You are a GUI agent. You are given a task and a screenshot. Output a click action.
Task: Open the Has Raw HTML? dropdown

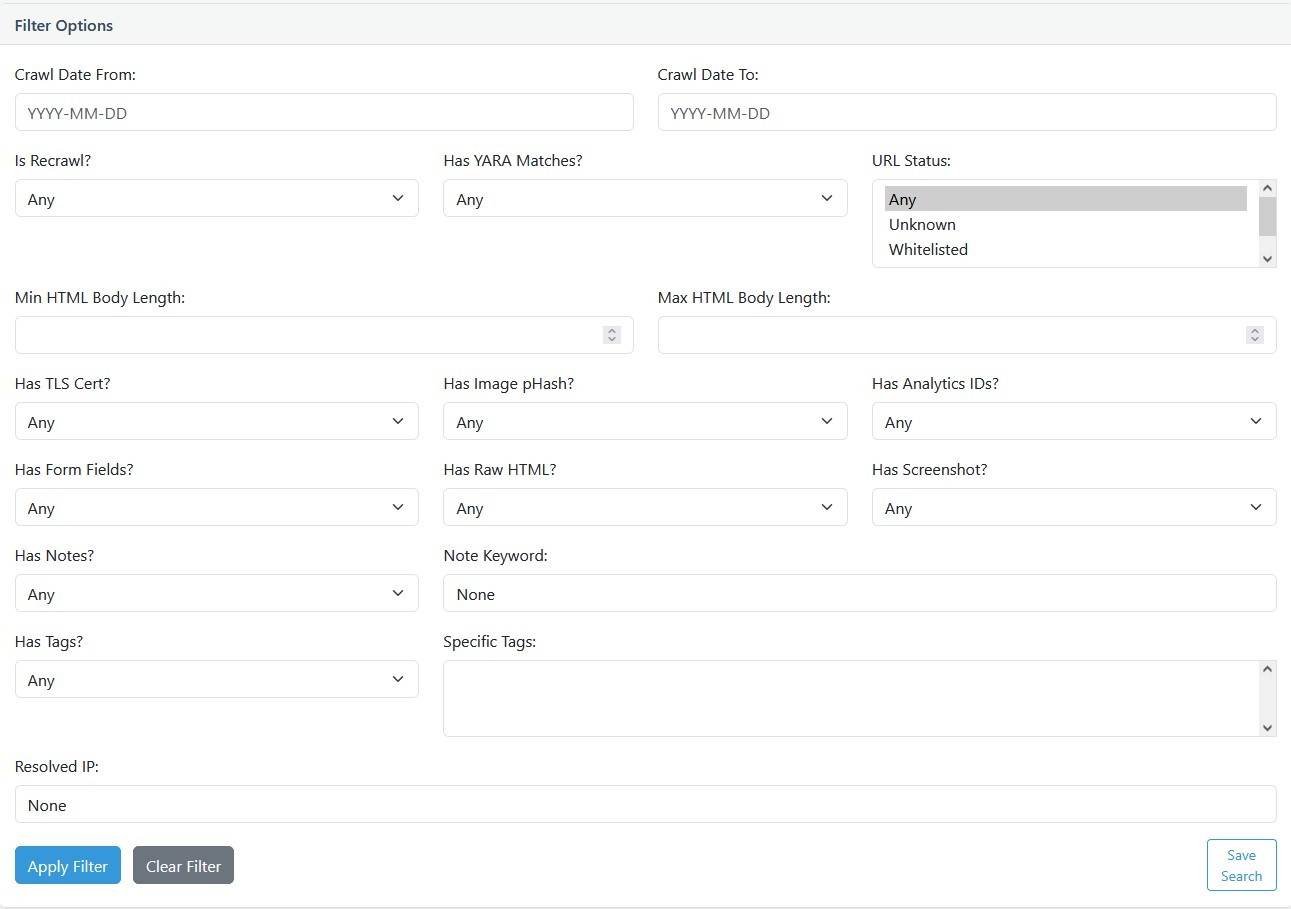point(645,507)
